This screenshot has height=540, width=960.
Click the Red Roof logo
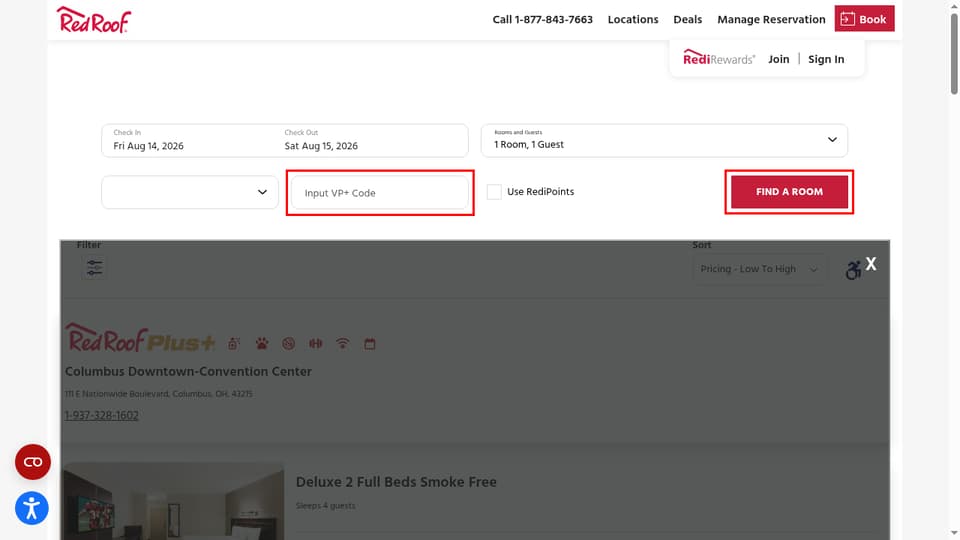[94, 20]
